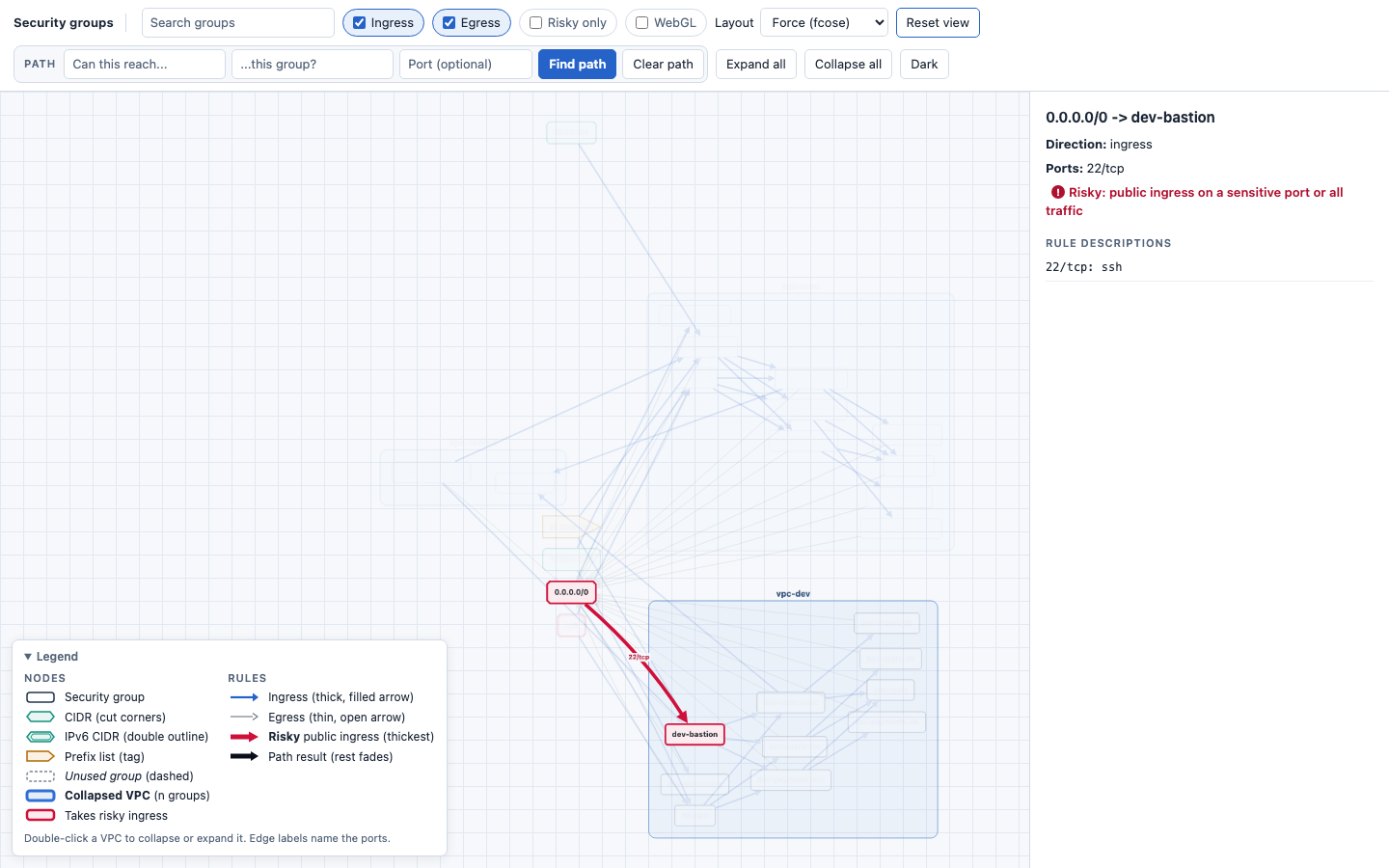
Task: Collapse the Legend disclosure triangle
Action: (x=28, y=657)
